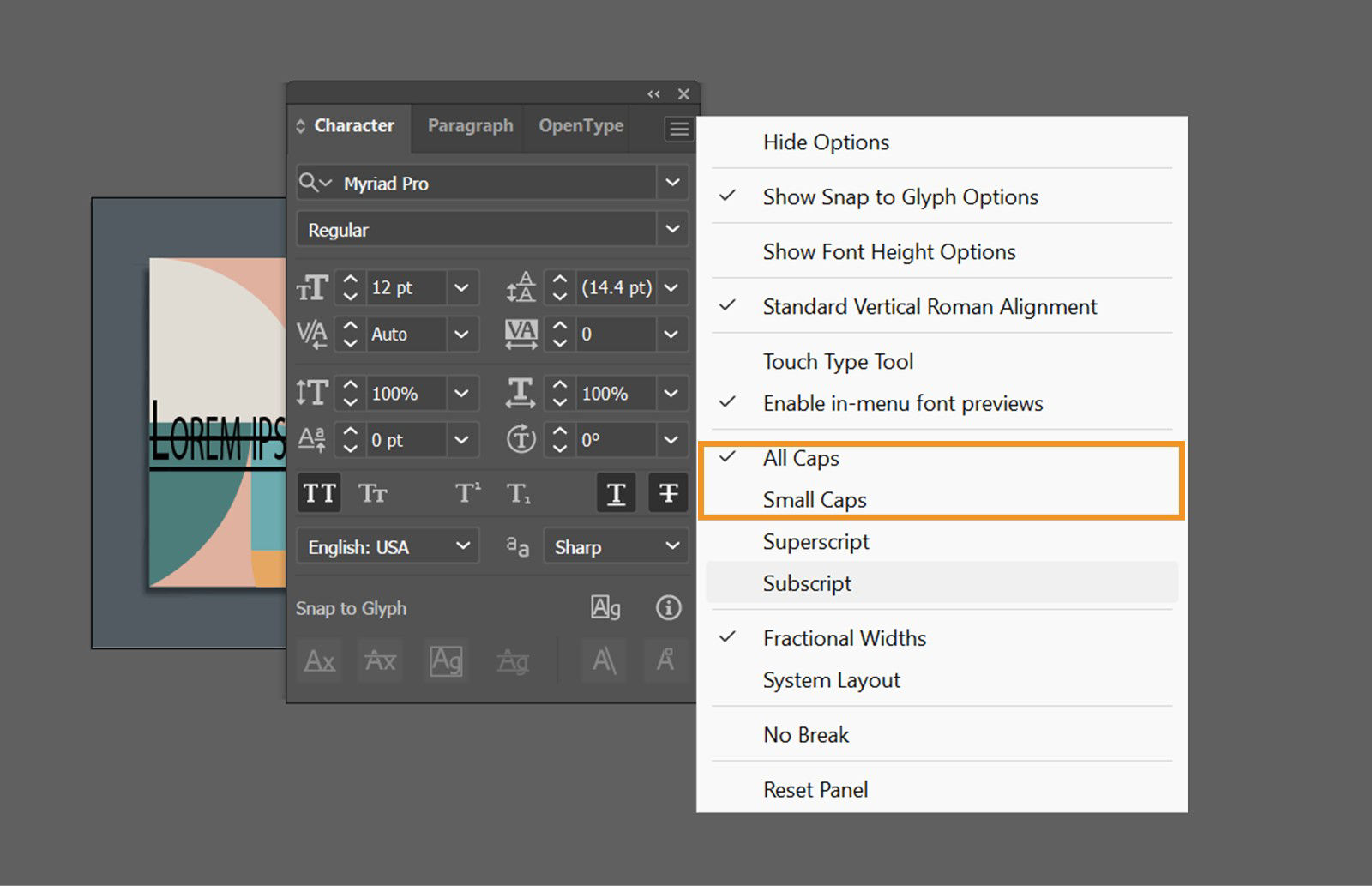Screen dimensions: 1372x886
Task: Select the Baseline snap Ax icon
Action: [x=320, y=661]
